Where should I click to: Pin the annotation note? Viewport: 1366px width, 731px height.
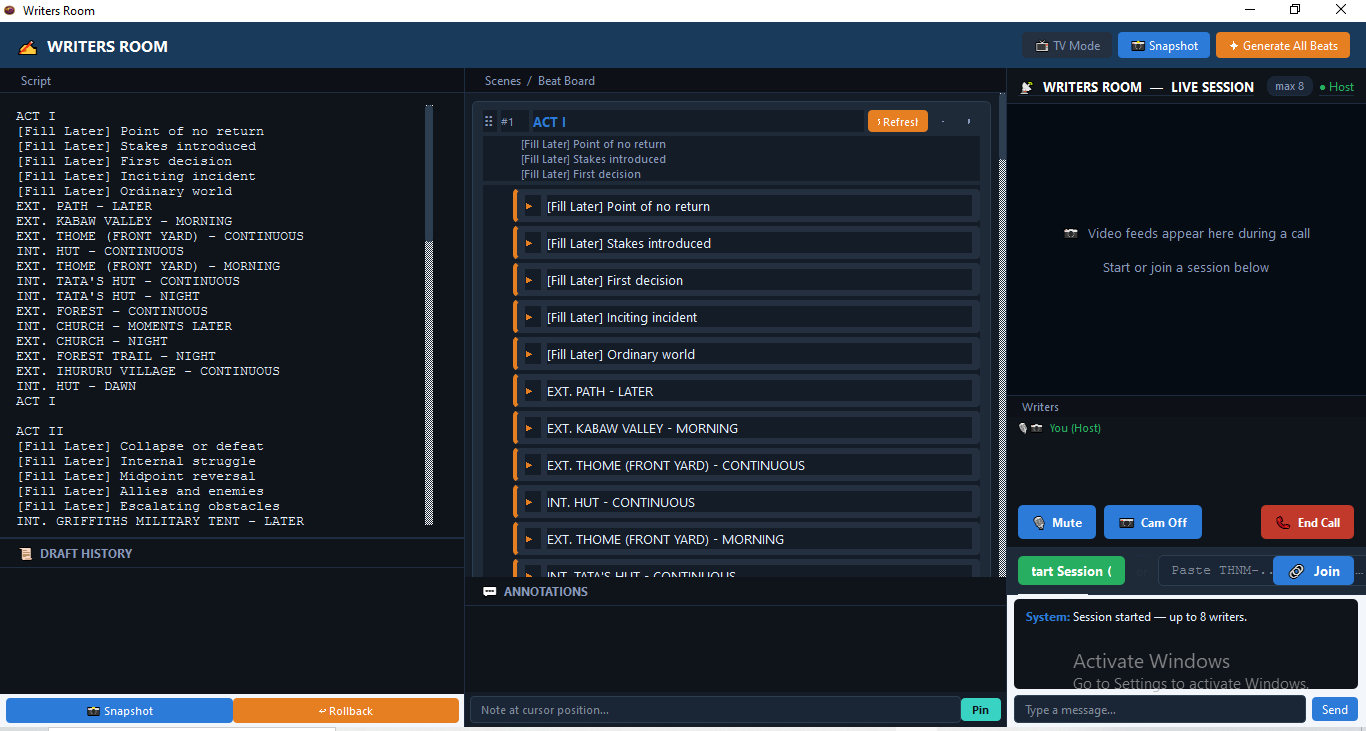coord(980,709)
